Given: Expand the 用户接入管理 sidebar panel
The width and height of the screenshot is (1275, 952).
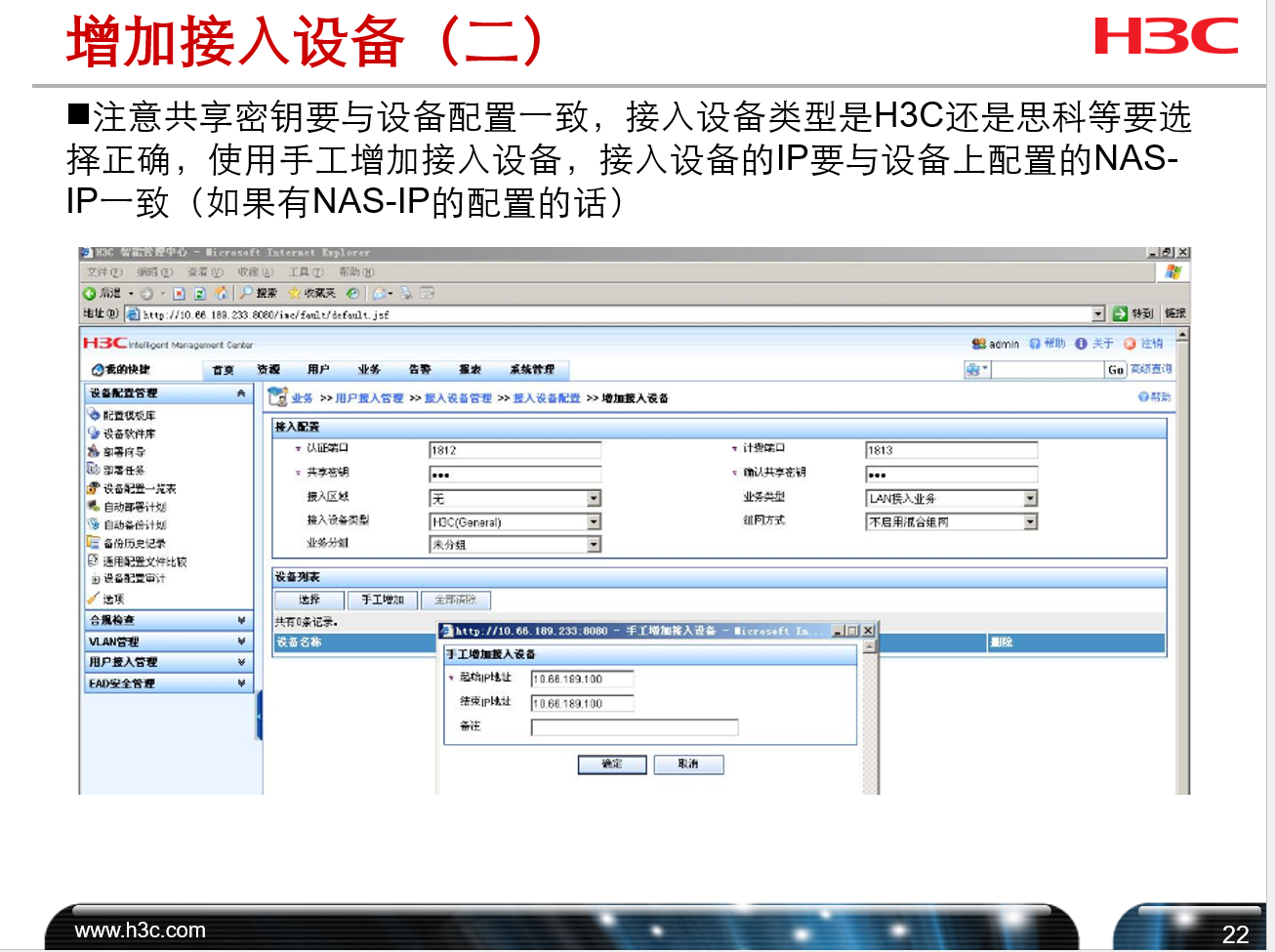Looking at the screenshot, I should [x=241, y=662].
